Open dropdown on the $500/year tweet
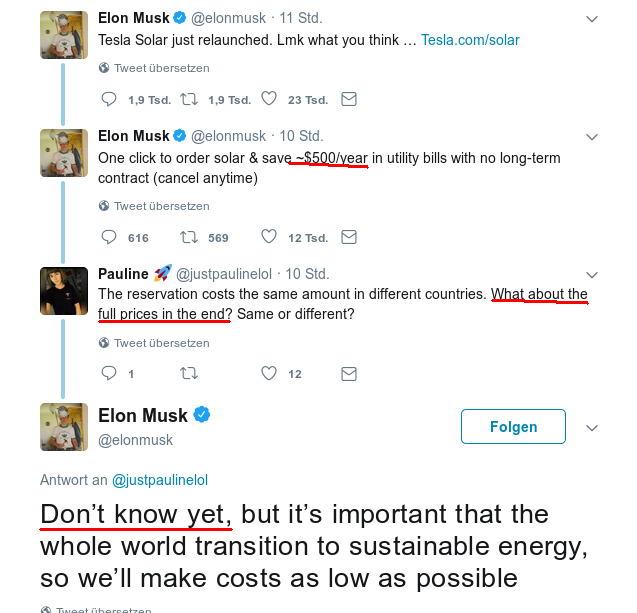Image resolution: width=637 pixels, height=613 pixels. tap(592, 136)
